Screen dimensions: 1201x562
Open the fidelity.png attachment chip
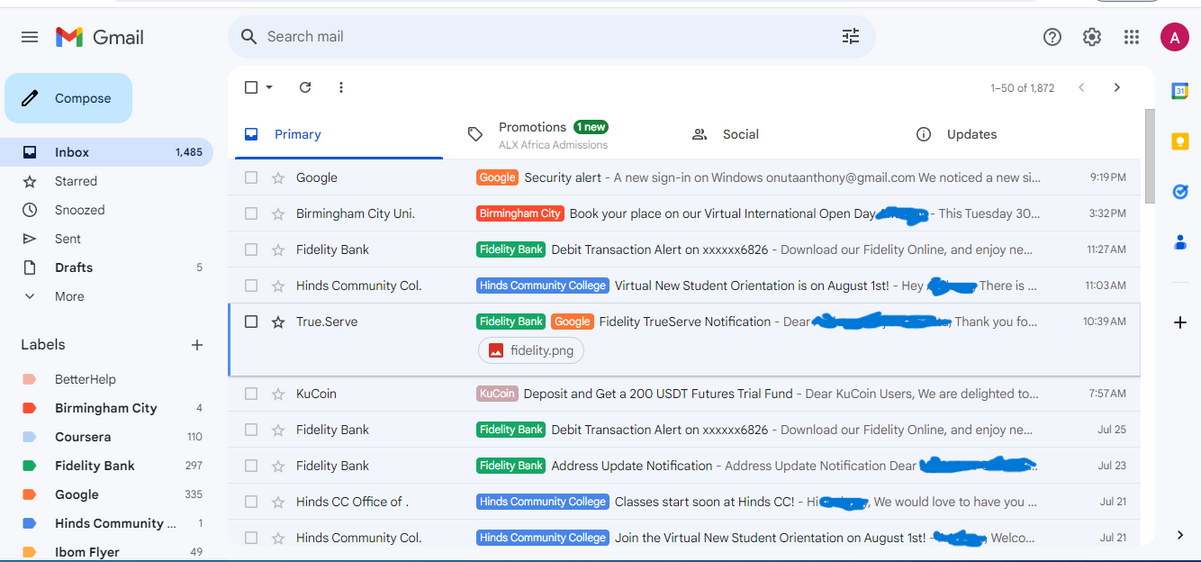[x=532, y=351]
